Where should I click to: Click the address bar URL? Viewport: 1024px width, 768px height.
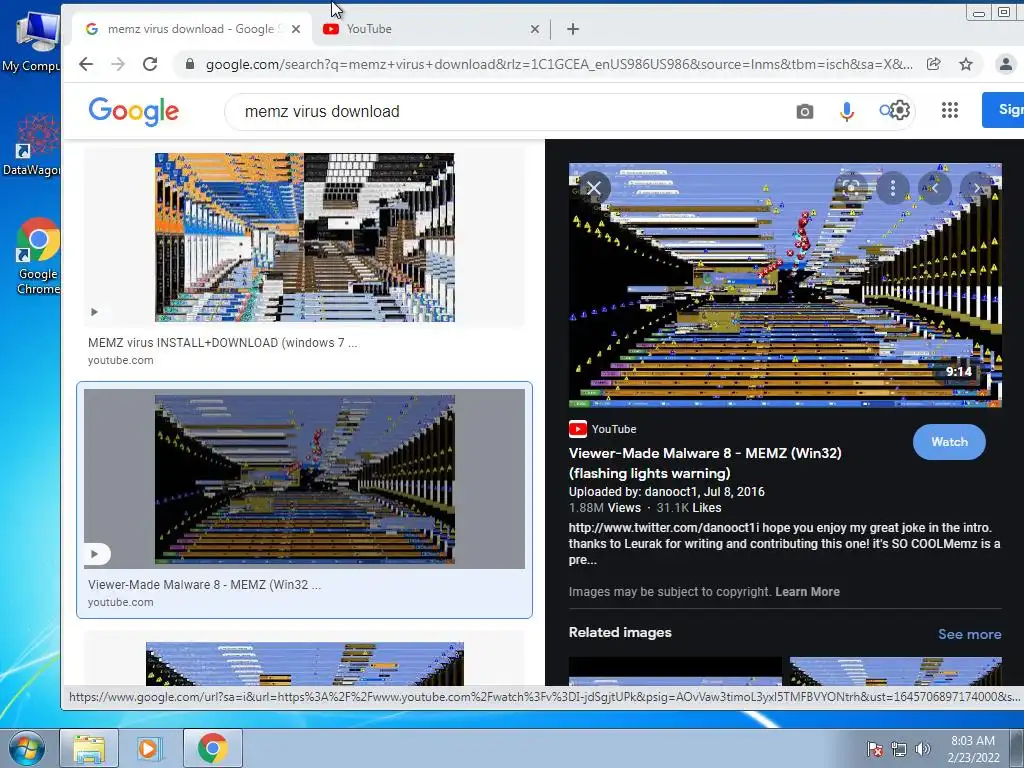tap(559, 64)
